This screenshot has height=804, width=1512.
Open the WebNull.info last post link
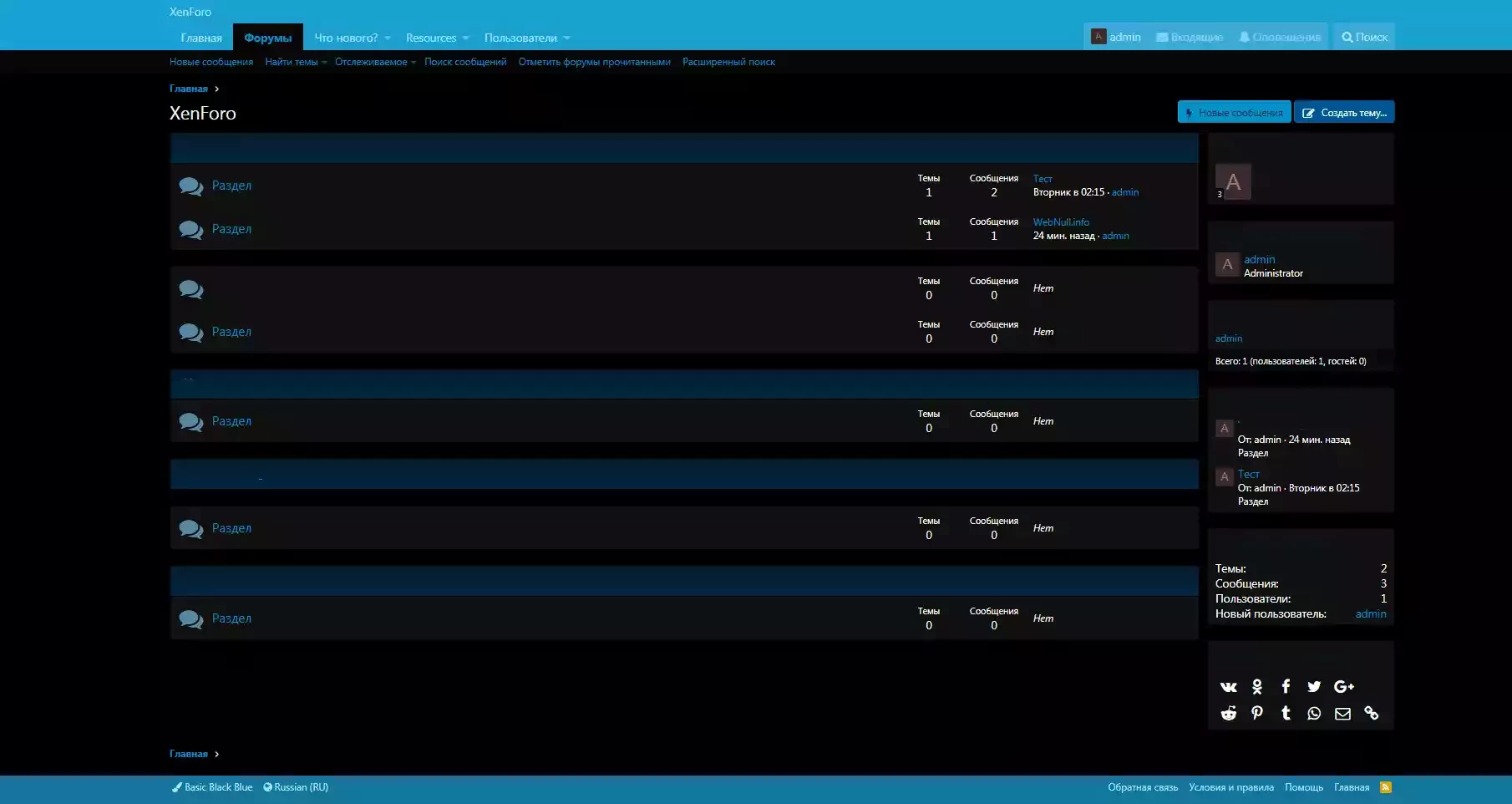coord(1061,222)
